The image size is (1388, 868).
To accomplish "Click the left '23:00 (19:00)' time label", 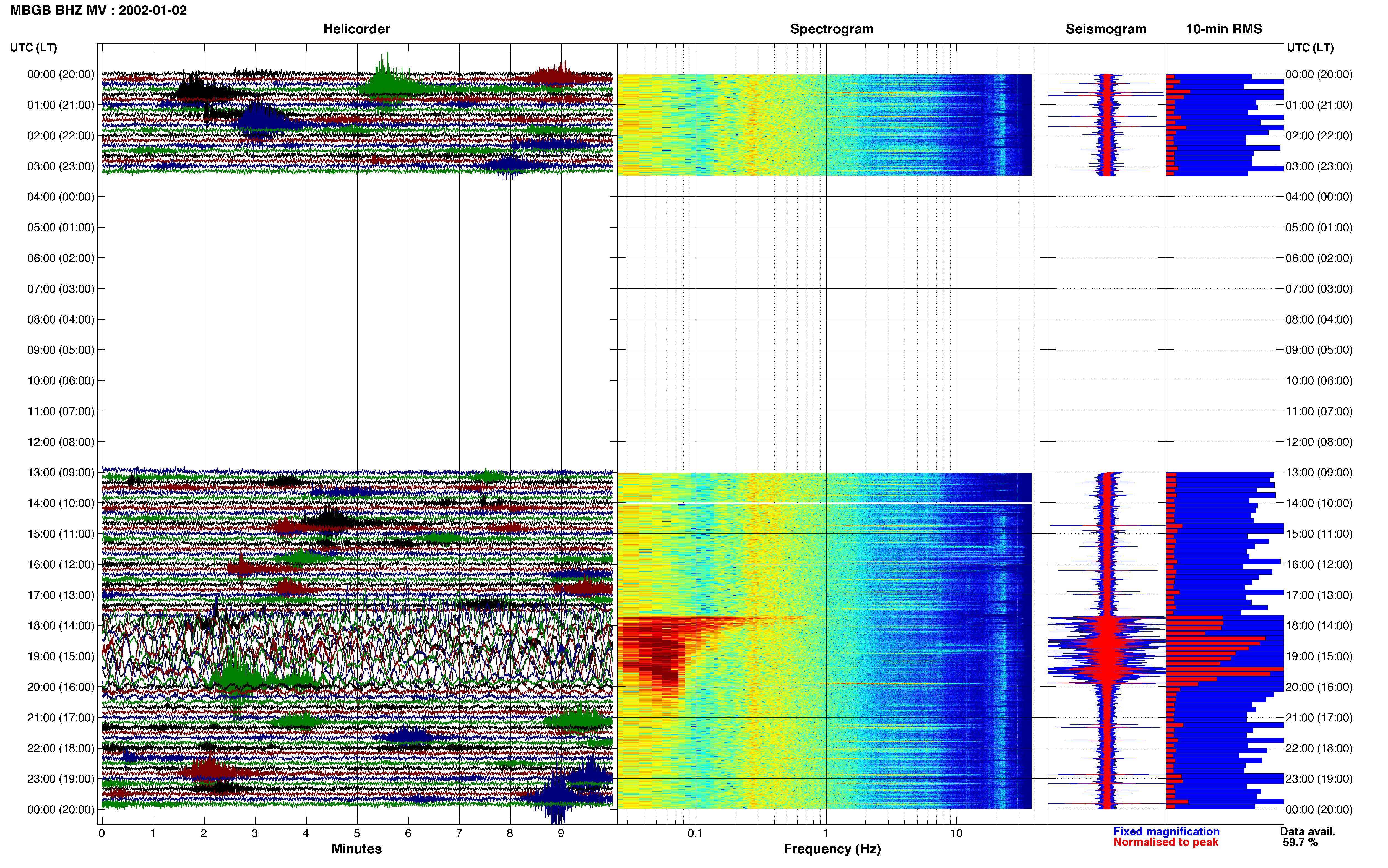I will click(60, 779).
